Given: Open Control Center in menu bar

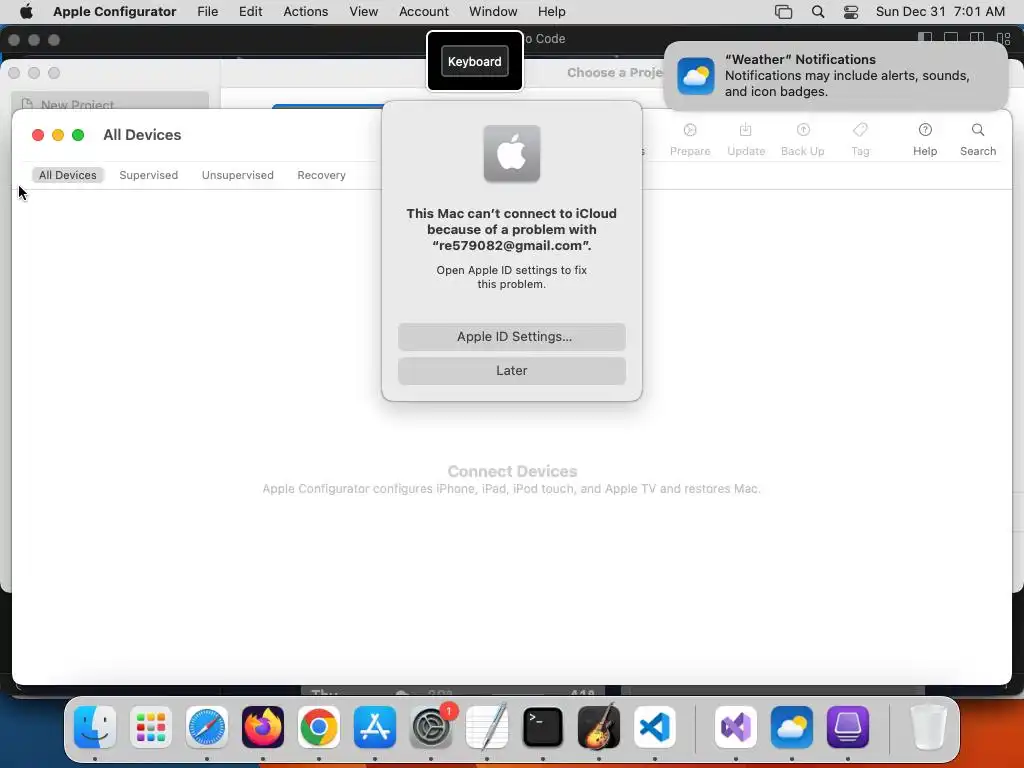Looking at the screenshot, I should tap(850, 12).
